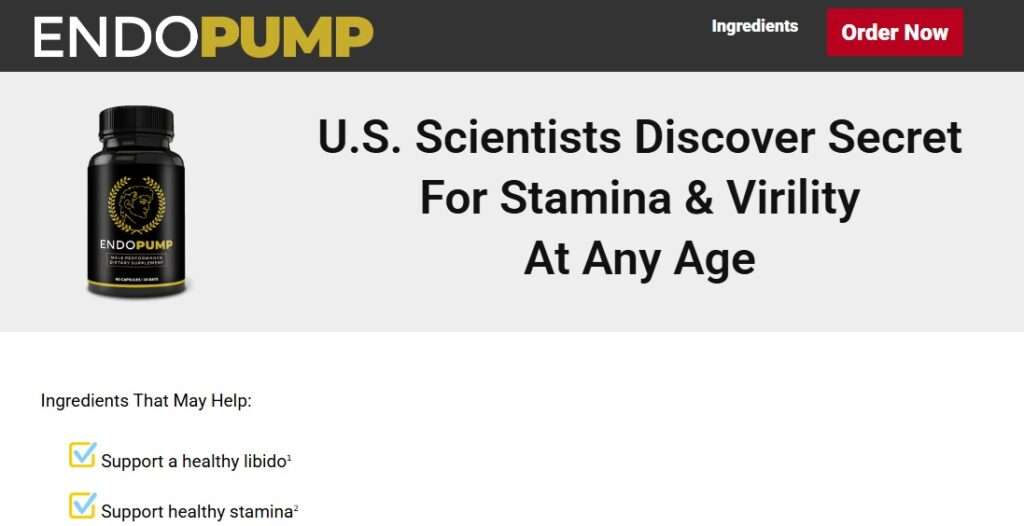
Task: Select the ENDOPUMP name on the bottle label
Action: 137,244
